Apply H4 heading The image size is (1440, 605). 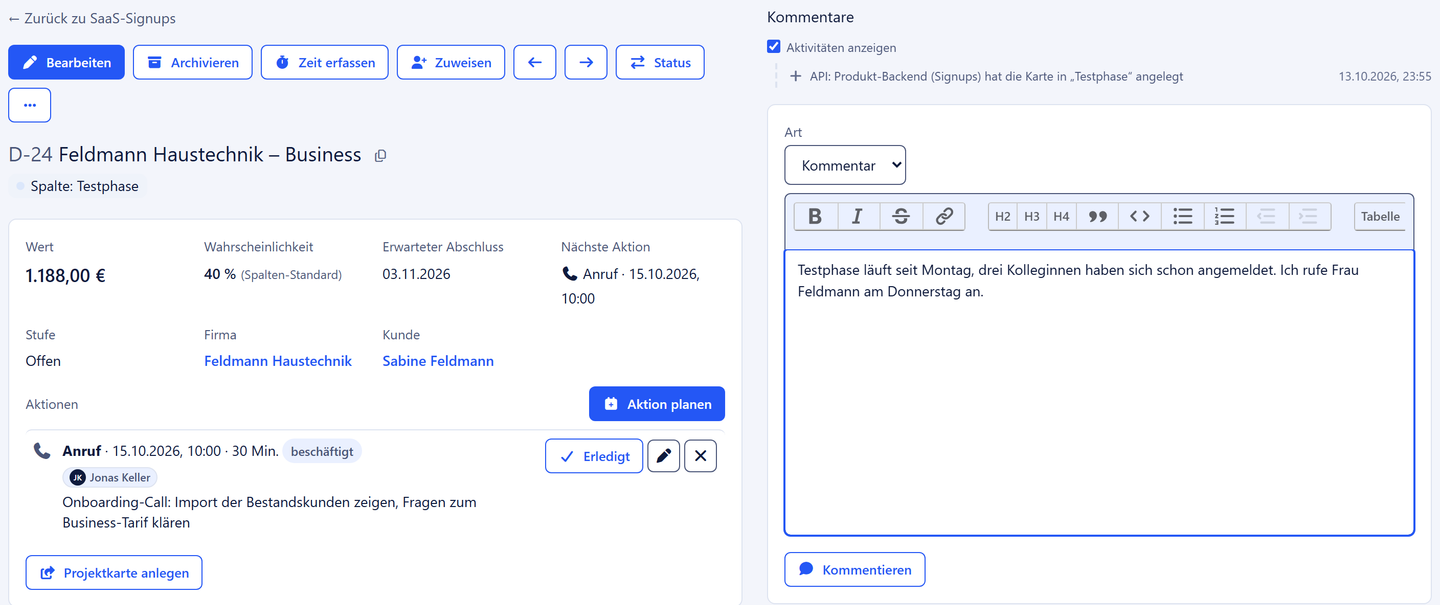click(1061, 216)
